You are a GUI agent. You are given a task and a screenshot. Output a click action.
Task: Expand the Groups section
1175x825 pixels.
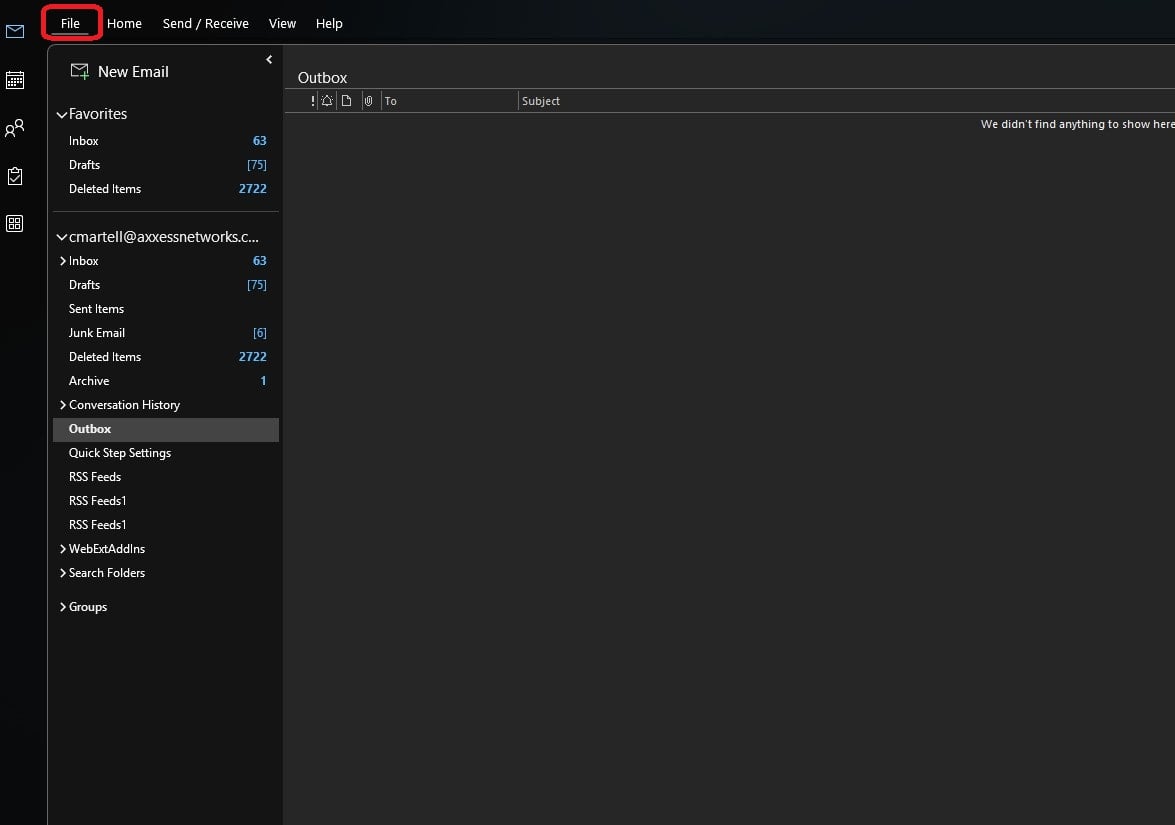coord(63,607)
